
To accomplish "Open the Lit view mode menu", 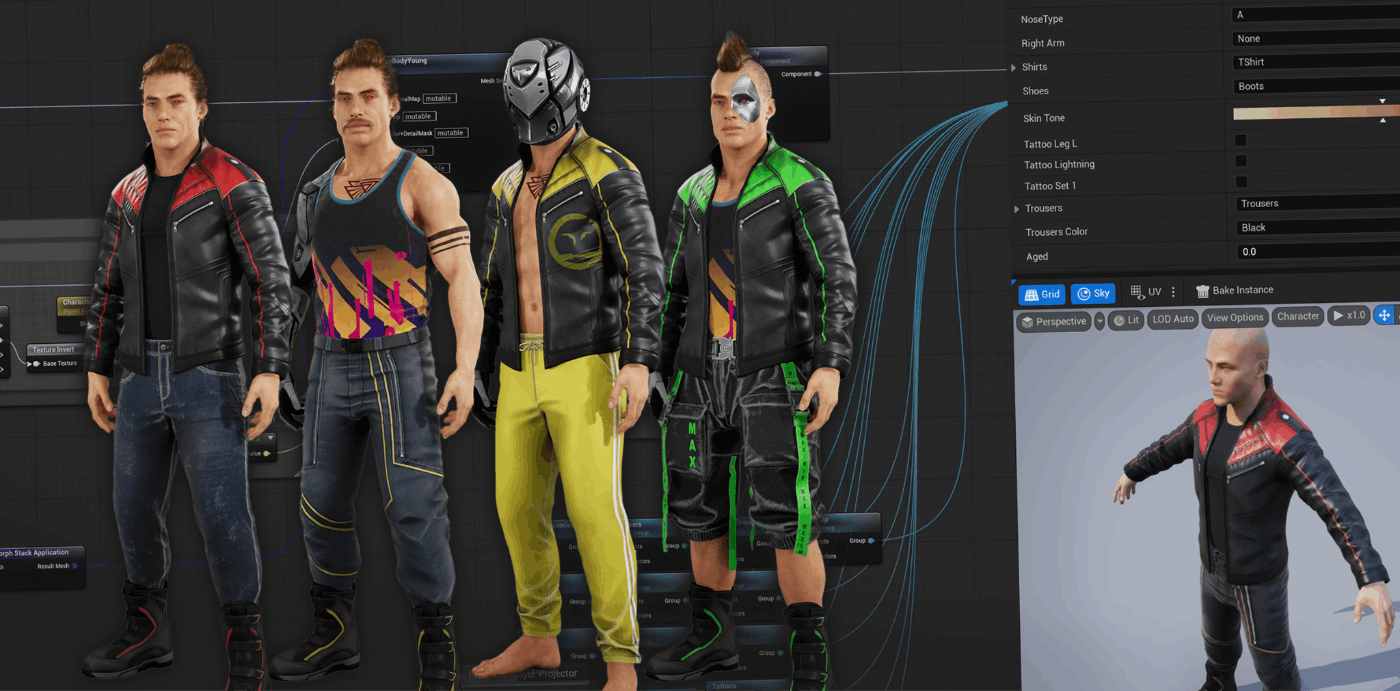I will [1125, 320].
